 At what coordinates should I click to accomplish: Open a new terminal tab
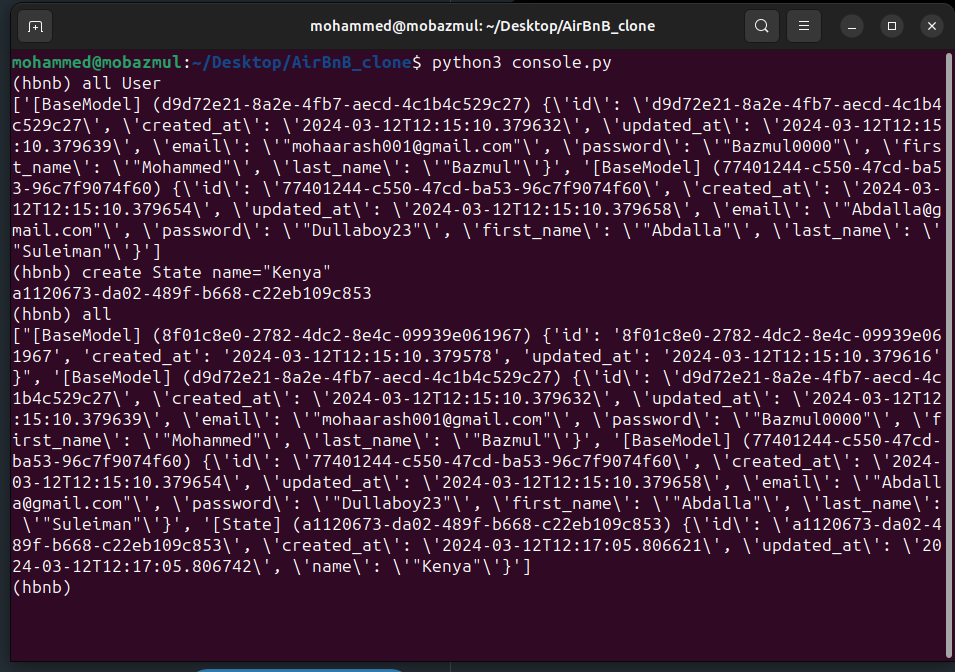click(35, 26)
